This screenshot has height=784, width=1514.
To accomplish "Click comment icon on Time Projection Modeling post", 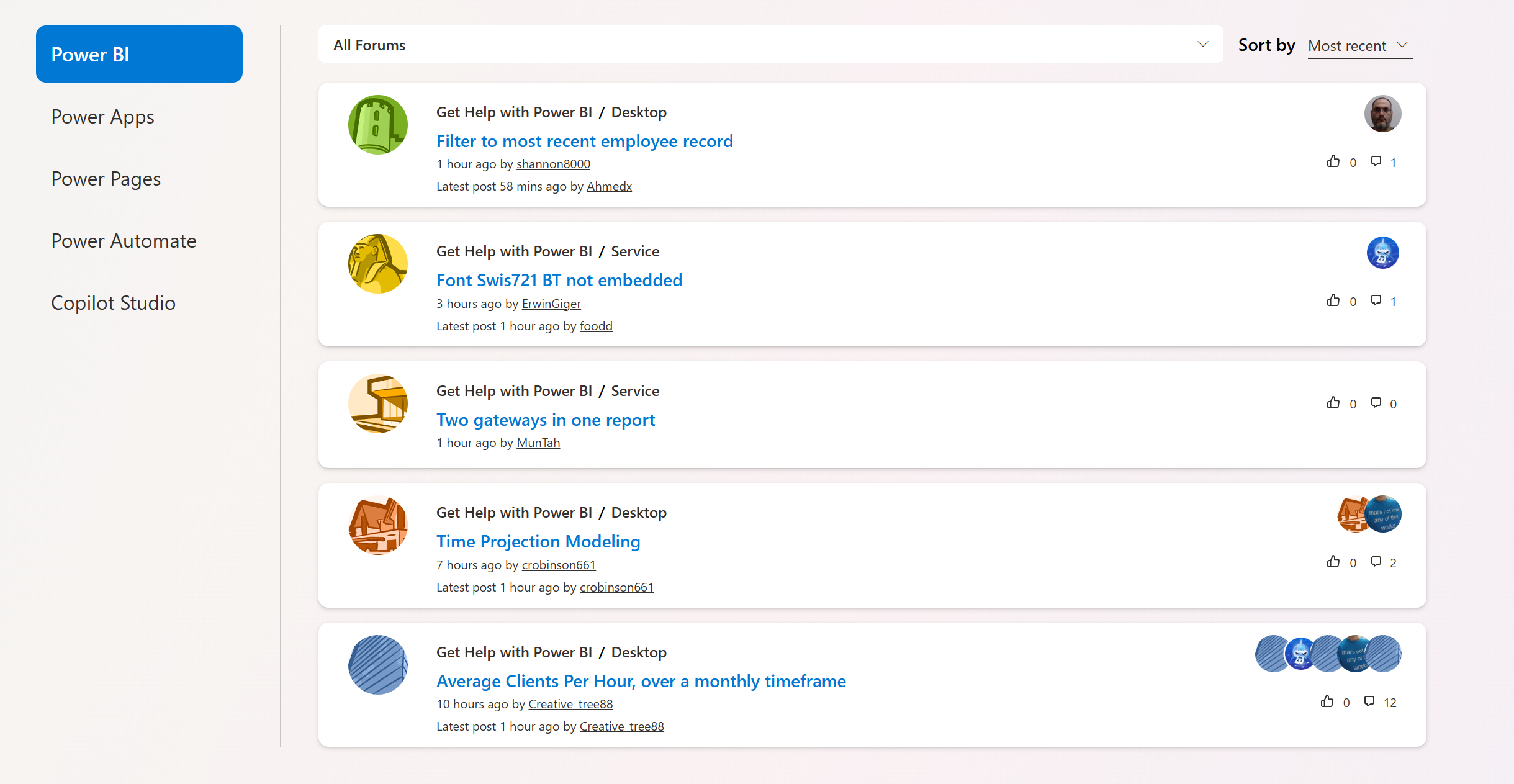I will coord(1376,562).
